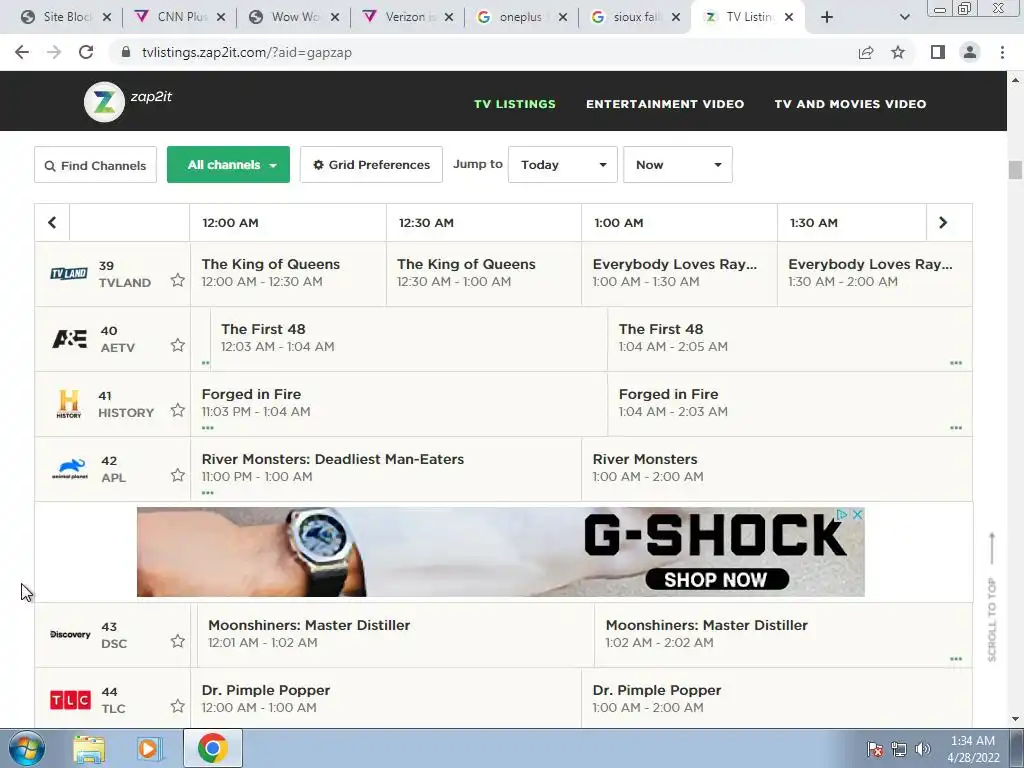Click the address bar URL field
Viewport: 1024px width, 768px height.
point(483,52)
